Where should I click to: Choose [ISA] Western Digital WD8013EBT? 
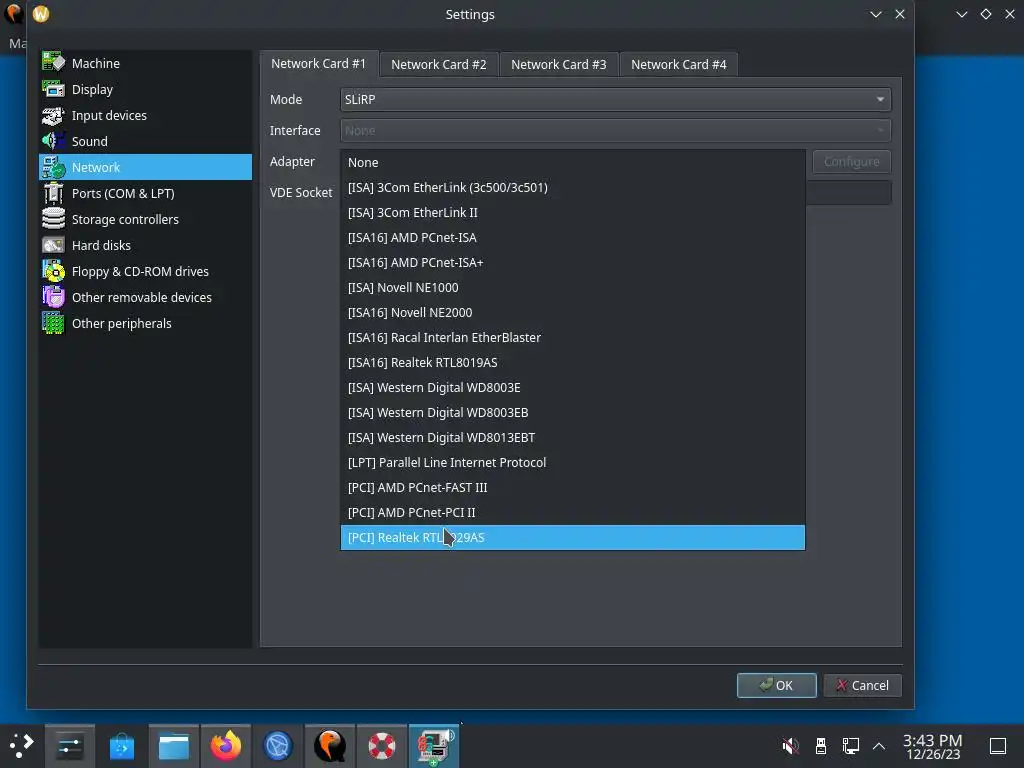[573, 438]
